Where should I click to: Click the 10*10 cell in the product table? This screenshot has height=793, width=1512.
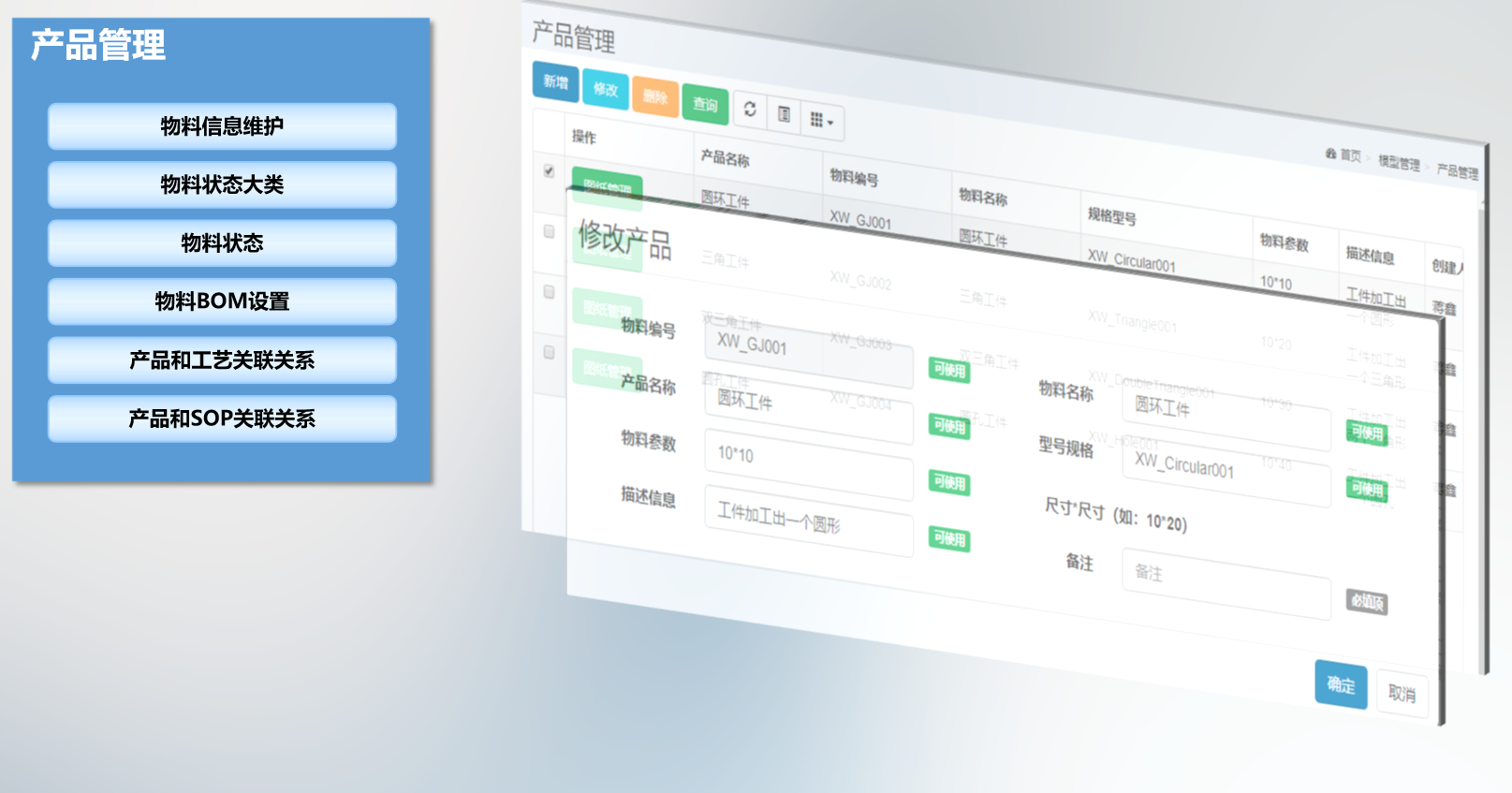(1276, 282)
